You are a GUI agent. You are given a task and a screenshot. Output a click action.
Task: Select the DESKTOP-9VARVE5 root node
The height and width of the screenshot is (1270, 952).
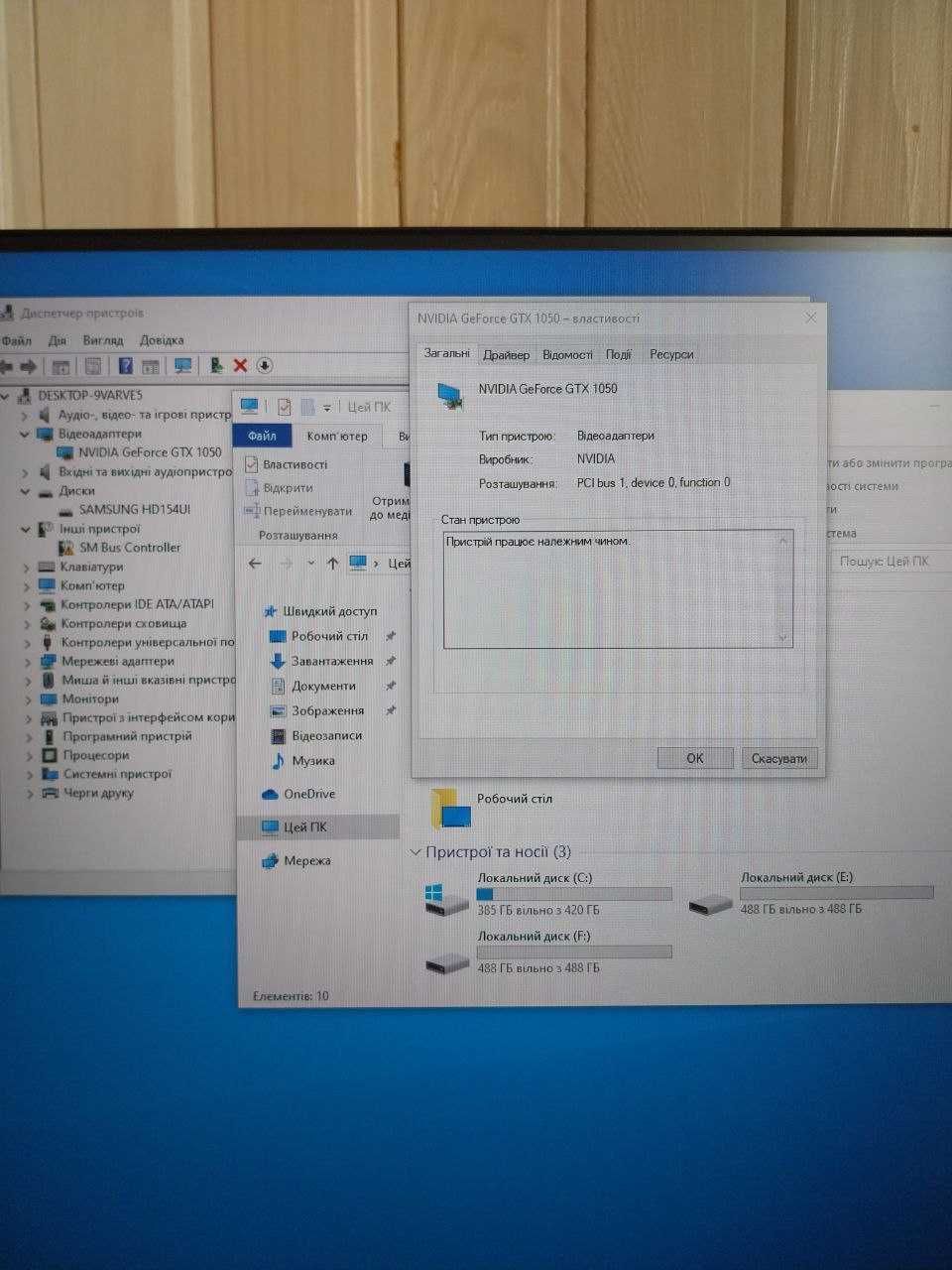click(x=89, y=396)
